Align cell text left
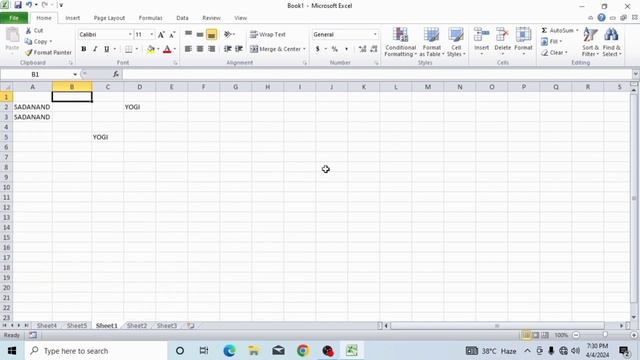This screenshot has height=360, width=640. point(188,49)
